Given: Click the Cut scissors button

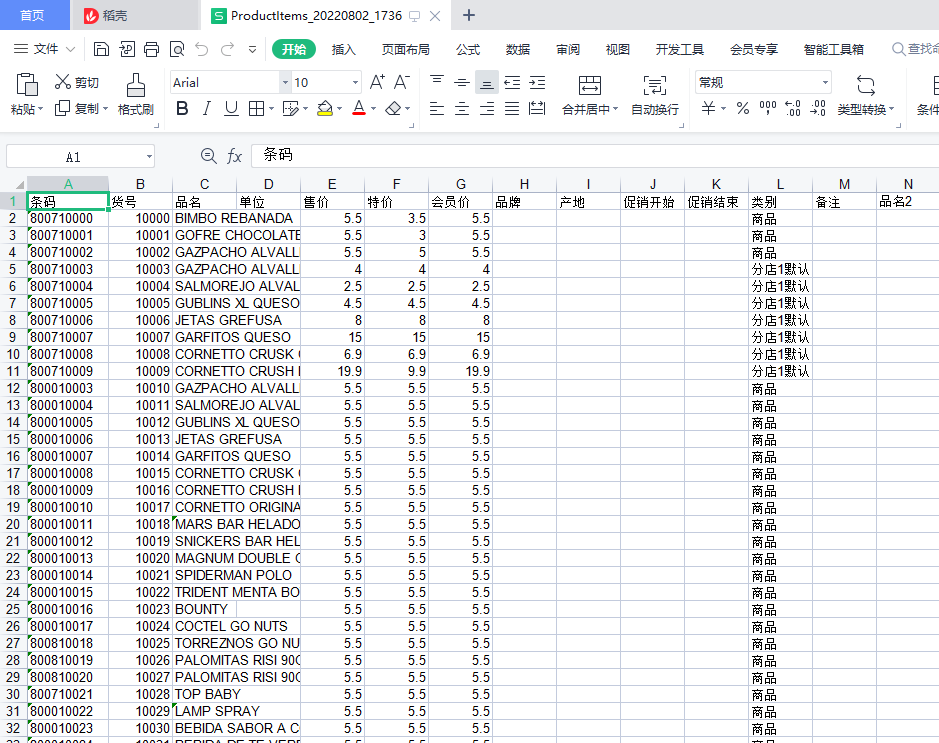Looking at the screenshot, I should click(76, 82).
